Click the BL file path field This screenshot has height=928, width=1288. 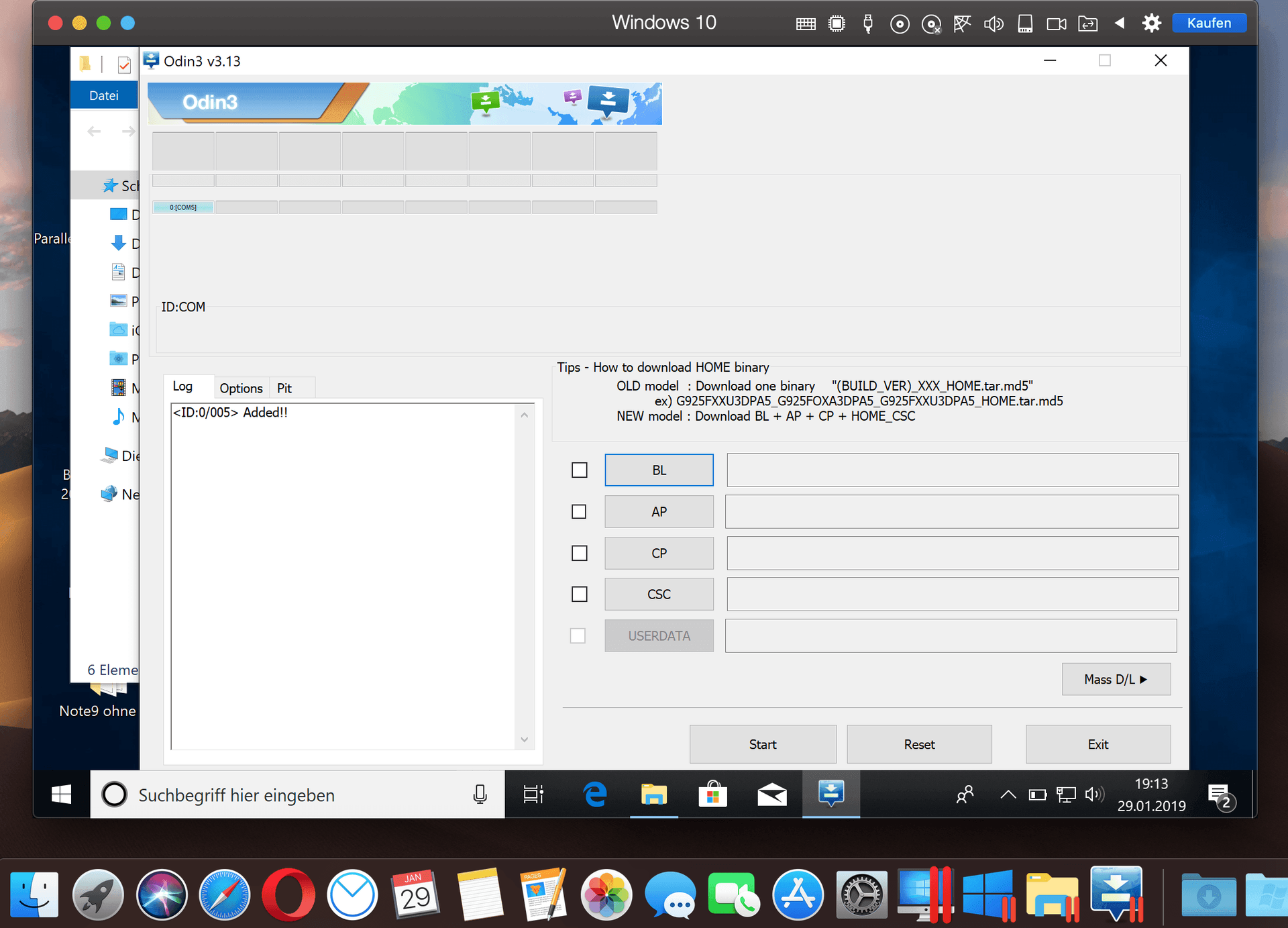953,470
